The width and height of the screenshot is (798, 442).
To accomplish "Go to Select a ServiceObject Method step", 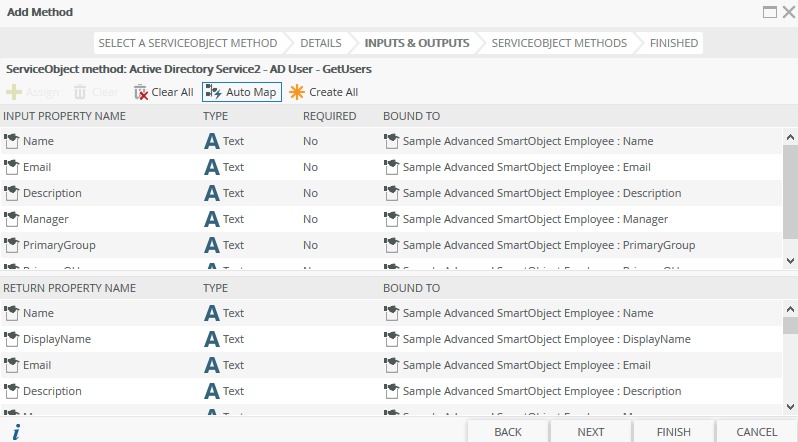I will click(188, 43).
